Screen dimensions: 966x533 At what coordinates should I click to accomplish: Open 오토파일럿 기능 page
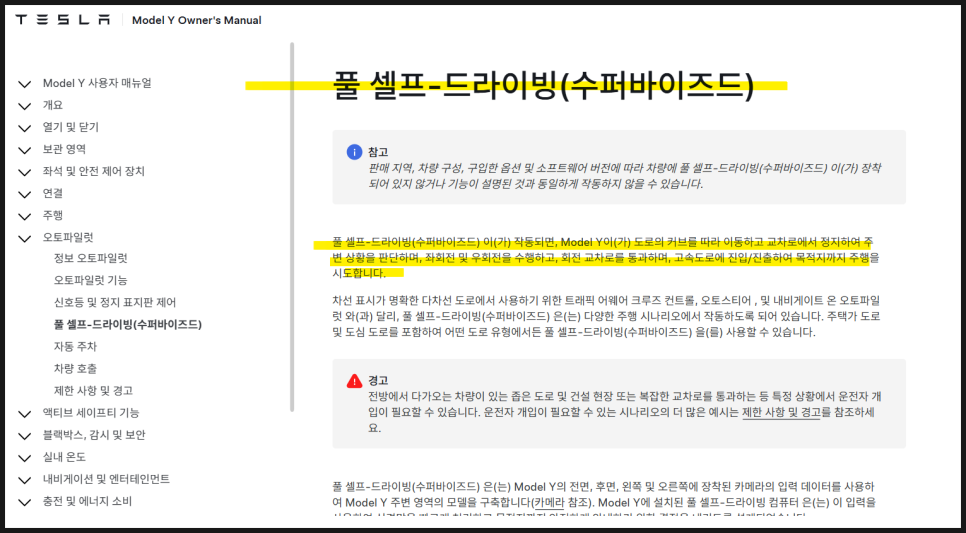tap(91, 280)
